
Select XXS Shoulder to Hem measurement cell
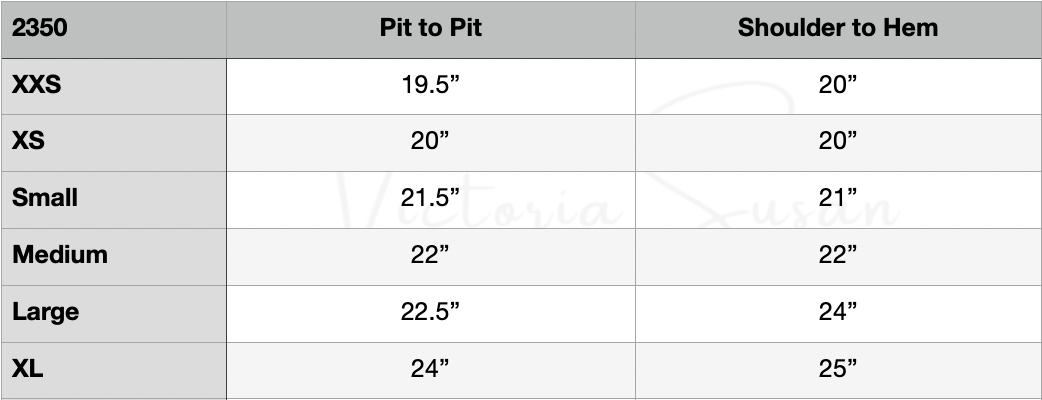click(x=838, y=85)
